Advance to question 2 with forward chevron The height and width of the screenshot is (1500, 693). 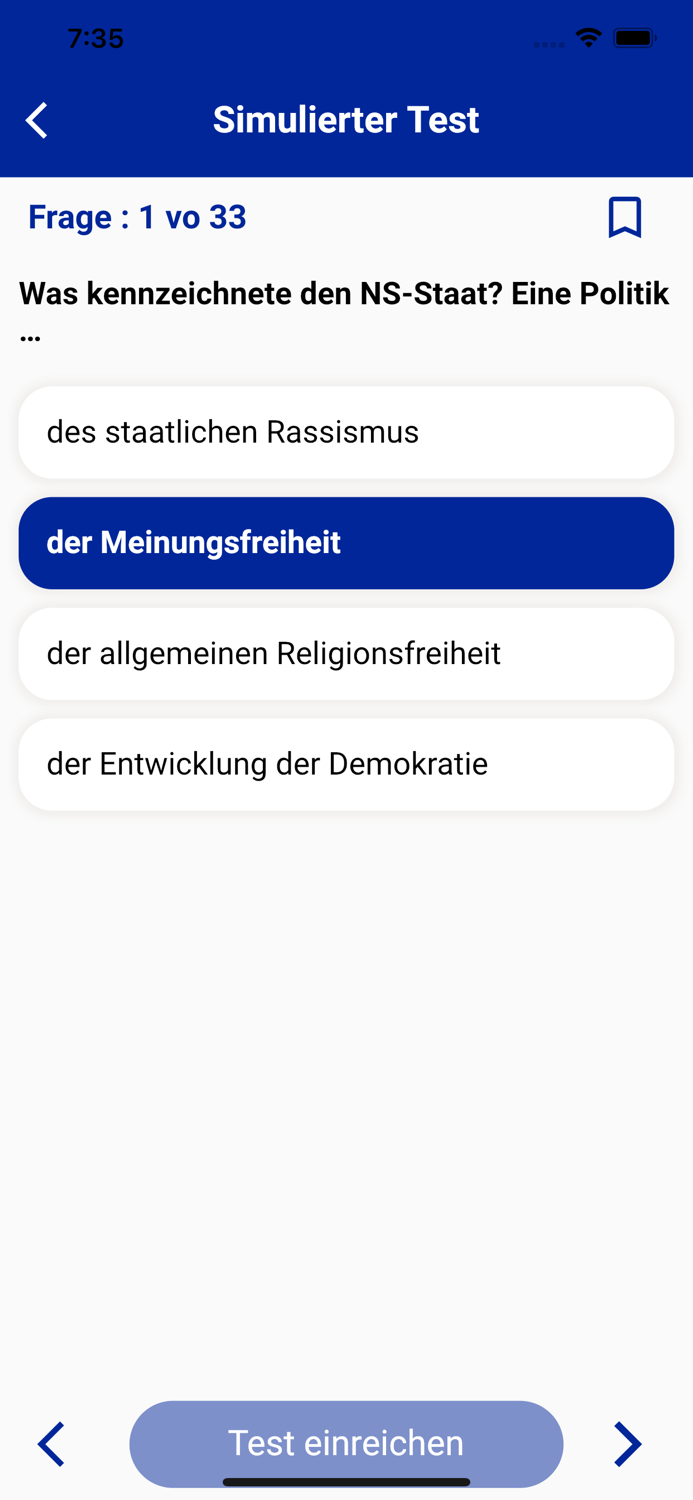[x=628, y=1444]
